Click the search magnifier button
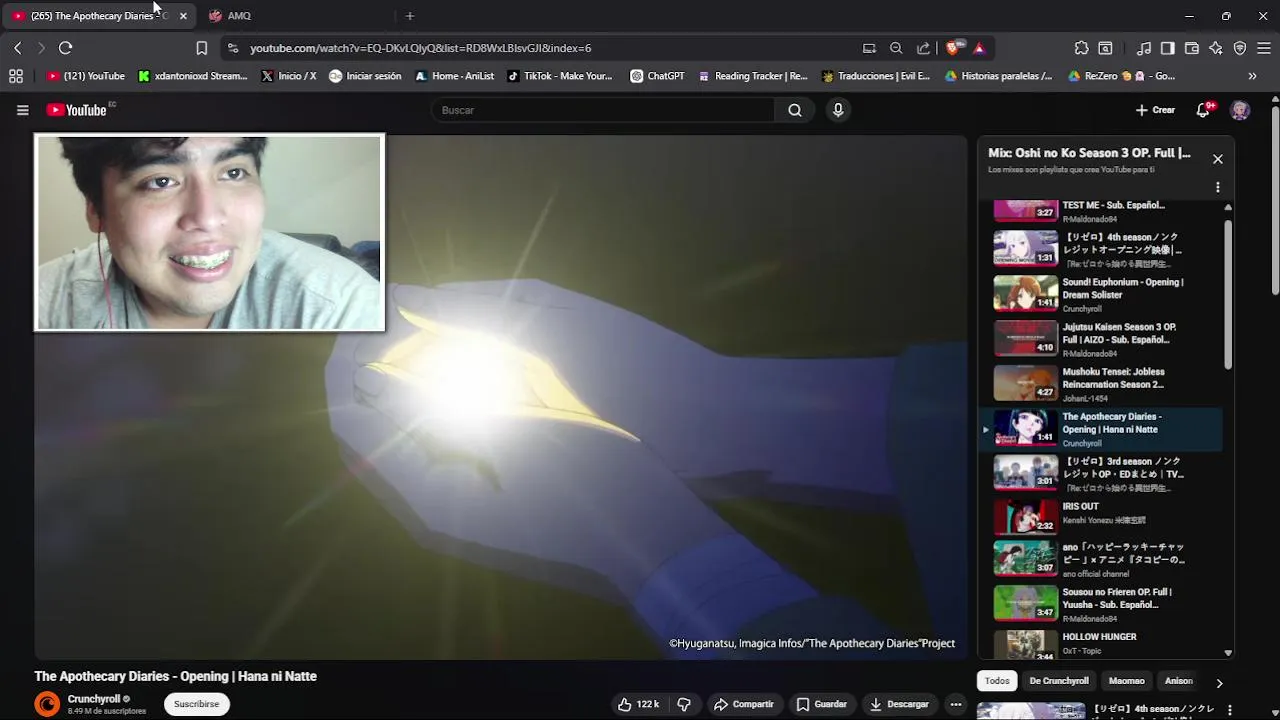The image size is (1280, 720). click(795, 110)
